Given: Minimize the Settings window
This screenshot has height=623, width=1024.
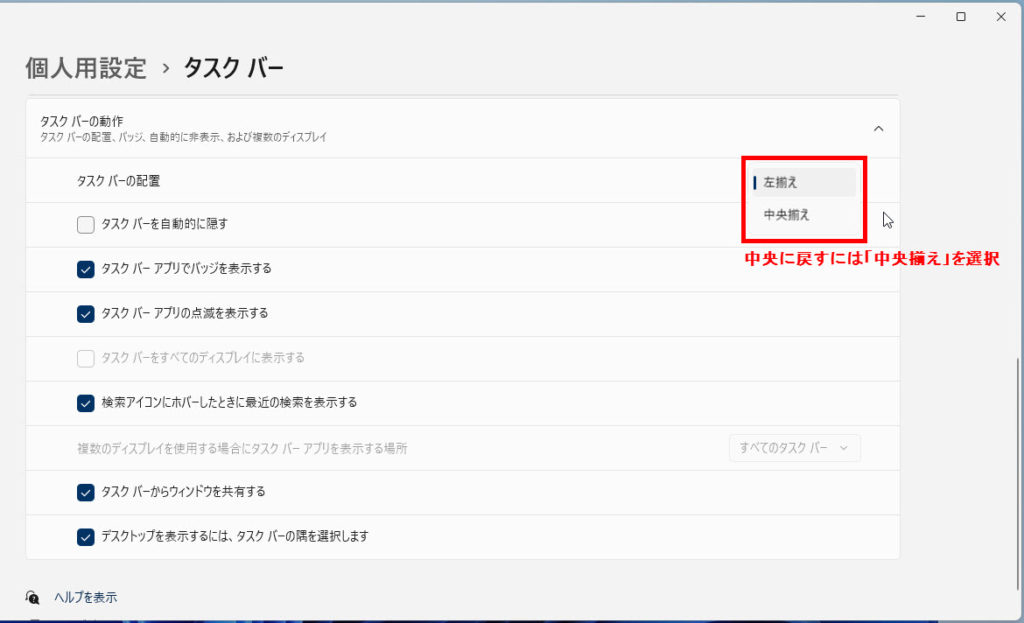Looking at the screenshot, I should [x=919, y=17].
